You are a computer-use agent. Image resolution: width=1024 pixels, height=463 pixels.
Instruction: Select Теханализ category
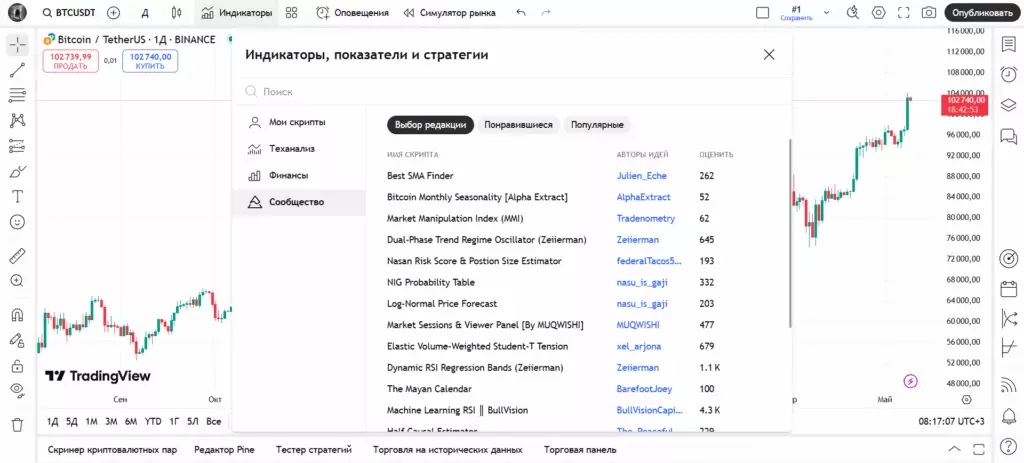(299, 149)
